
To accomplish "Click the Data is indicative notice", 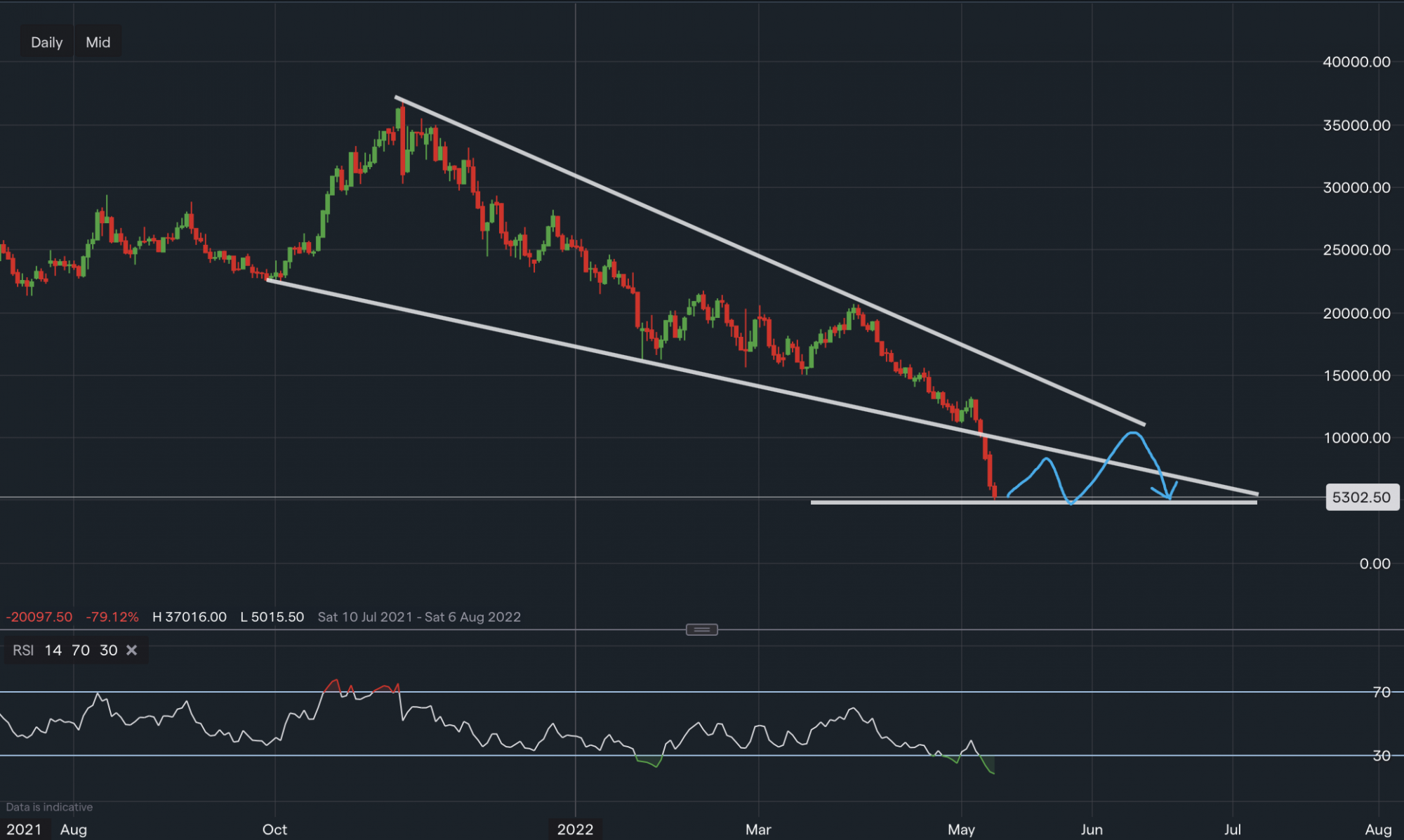I will point(49,807).
